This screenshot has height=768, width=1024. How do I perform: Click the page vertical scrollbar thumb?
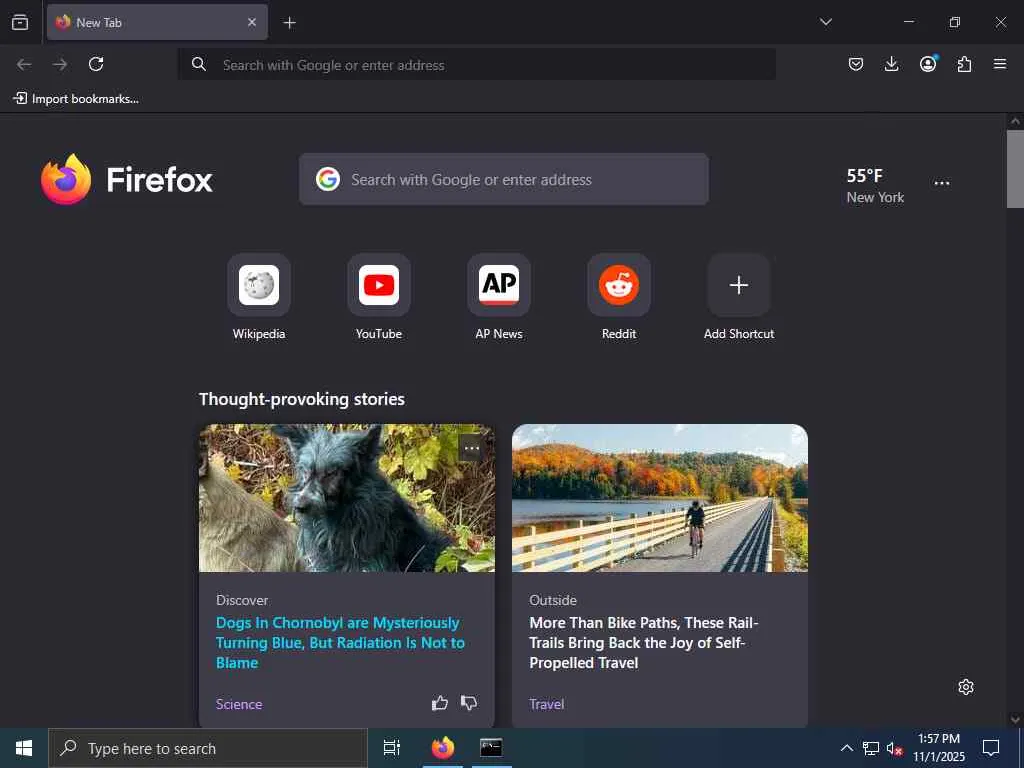[1015, 169]
